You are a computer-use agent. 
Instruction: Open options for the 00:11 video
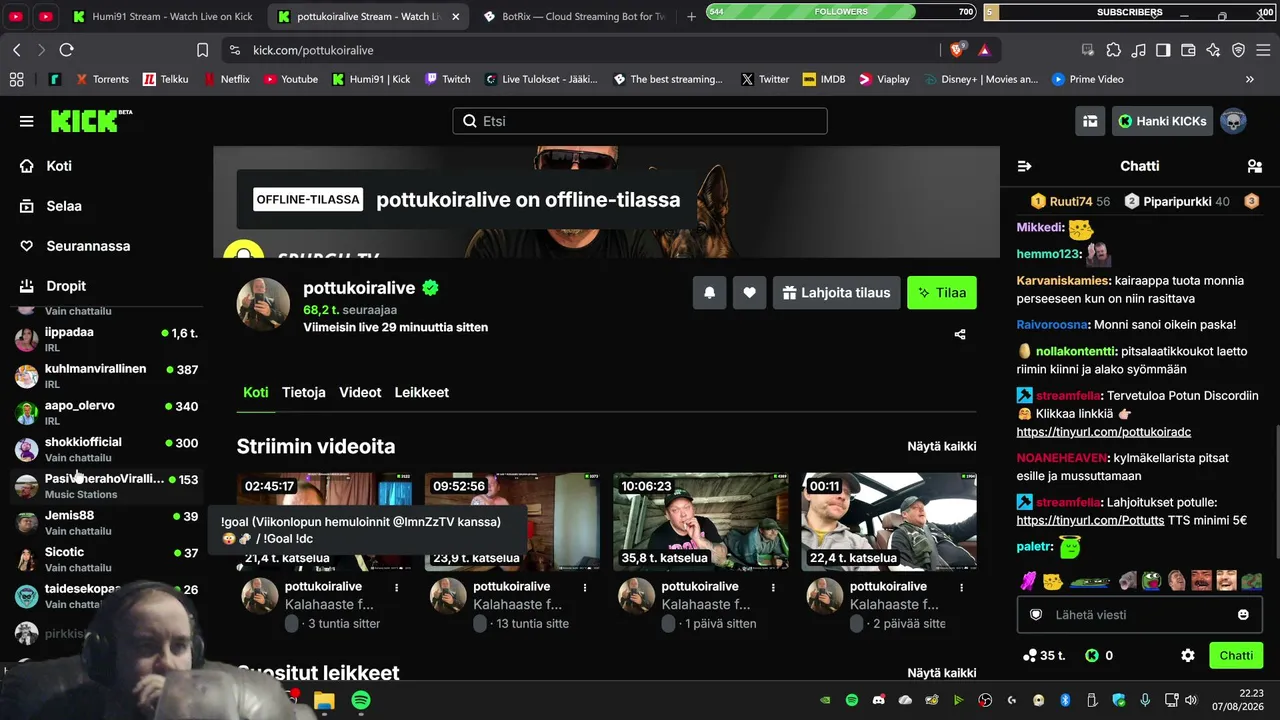(x=961, y=587)
